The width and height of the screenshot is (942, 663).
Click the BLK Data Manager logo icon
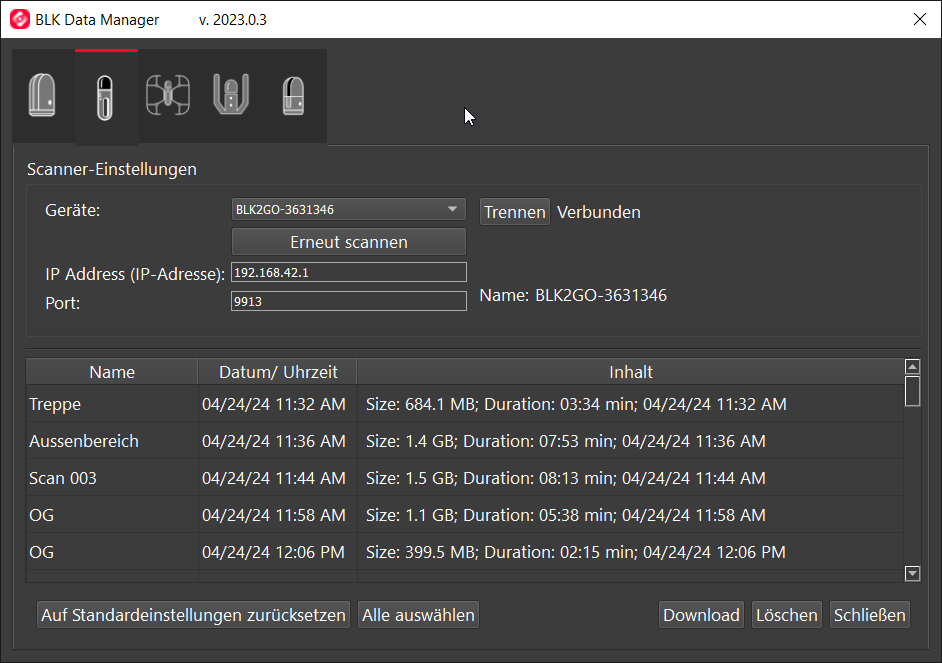(19, 19)
